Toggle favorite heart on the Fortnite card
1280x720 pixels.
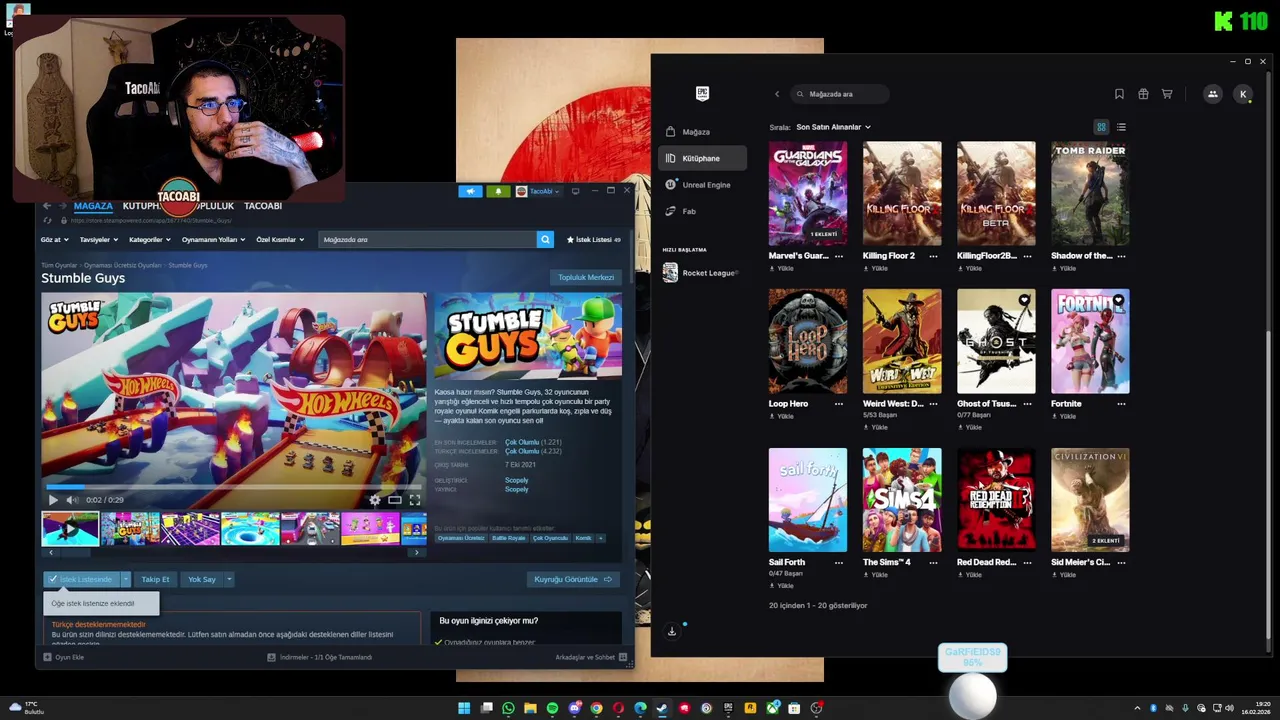(x=1118, y=300)
